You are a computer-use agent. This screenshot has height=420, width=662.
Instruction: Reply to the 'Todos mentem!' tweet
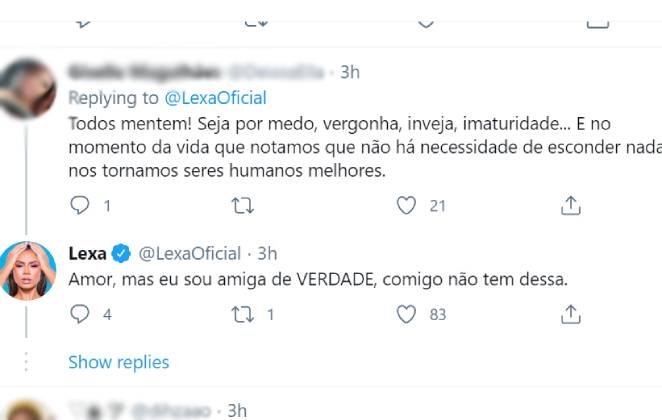click(x=81, y=206)
